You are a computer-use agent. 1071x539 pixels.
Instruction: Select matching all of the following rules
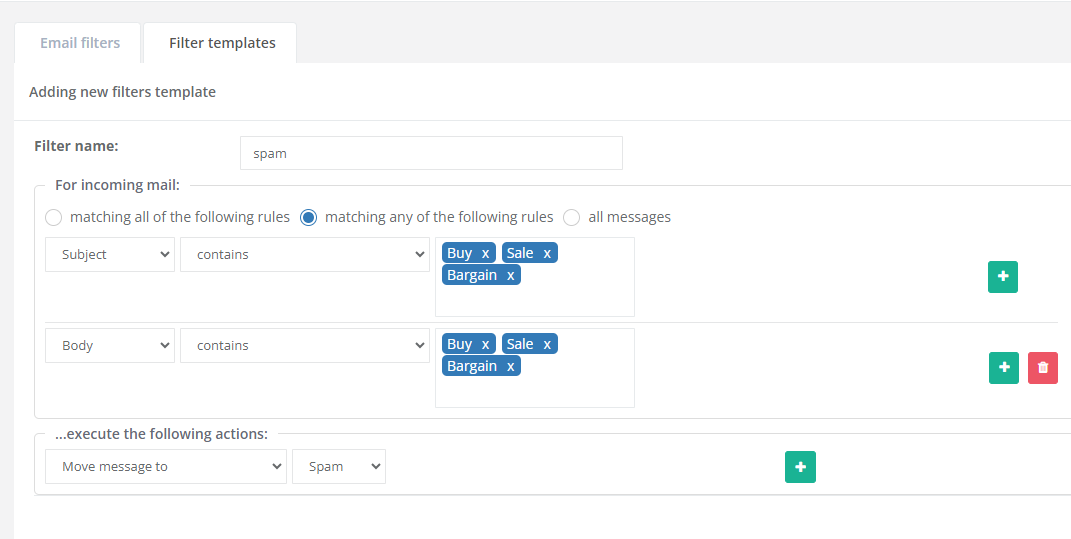[x=54, y=217]
